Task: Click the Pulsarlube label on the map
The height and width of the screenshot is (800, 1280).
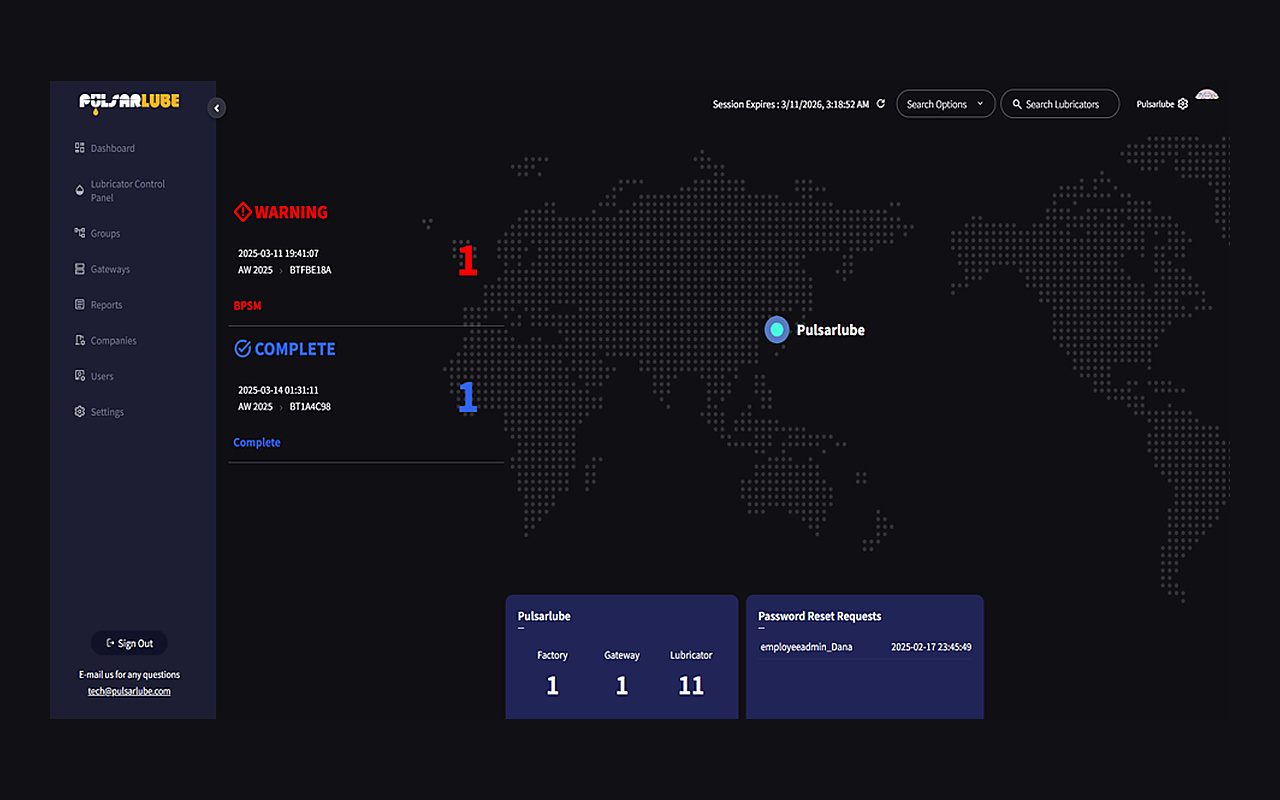Action: 831,330
